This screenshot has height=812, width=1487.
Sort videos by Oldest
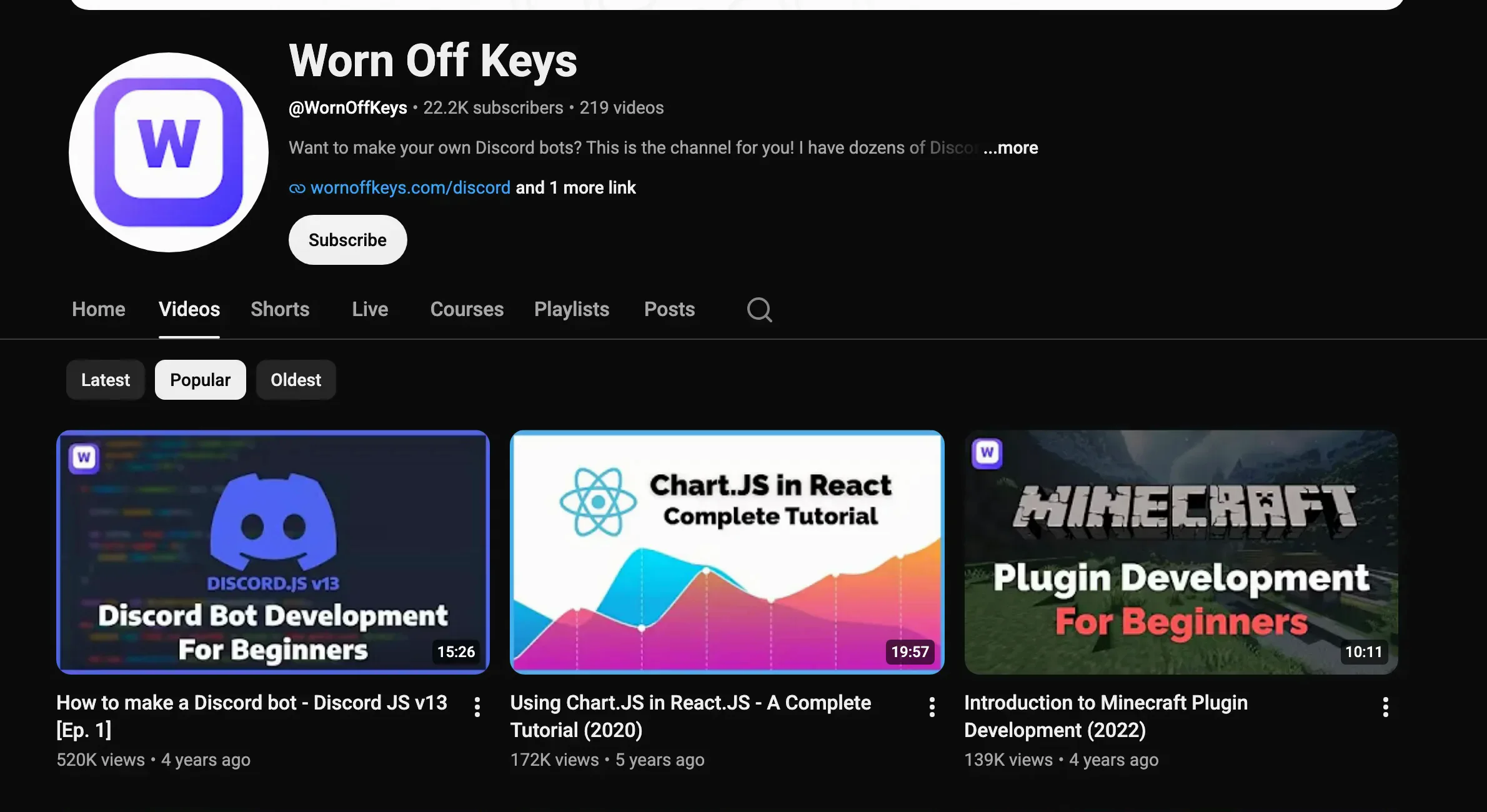pos(296,380)
